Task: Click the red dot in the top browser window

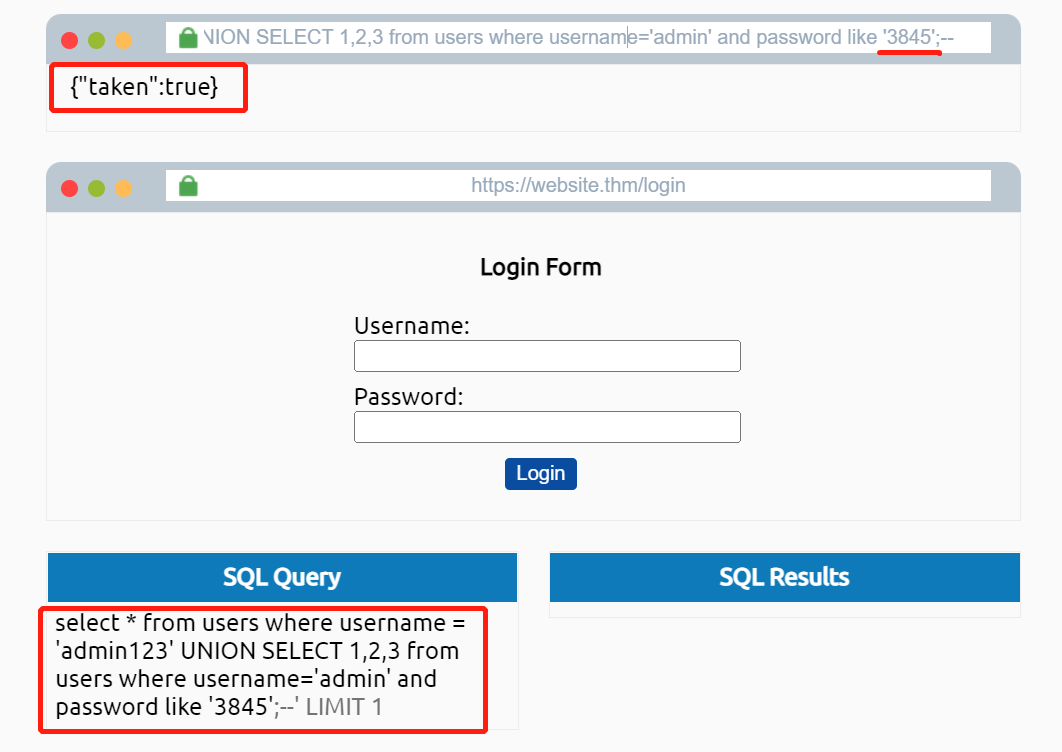Action: [x=69, y=41]
